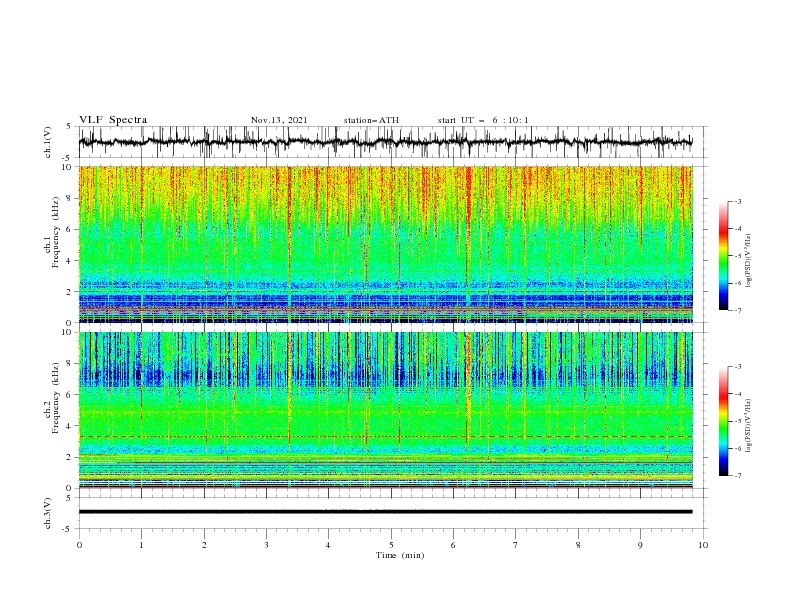Image resolution: width=792 pixels, height=612 pixels.
Task: Click the upper colorbar's log(PSD) label
Action: pos(748,261)
